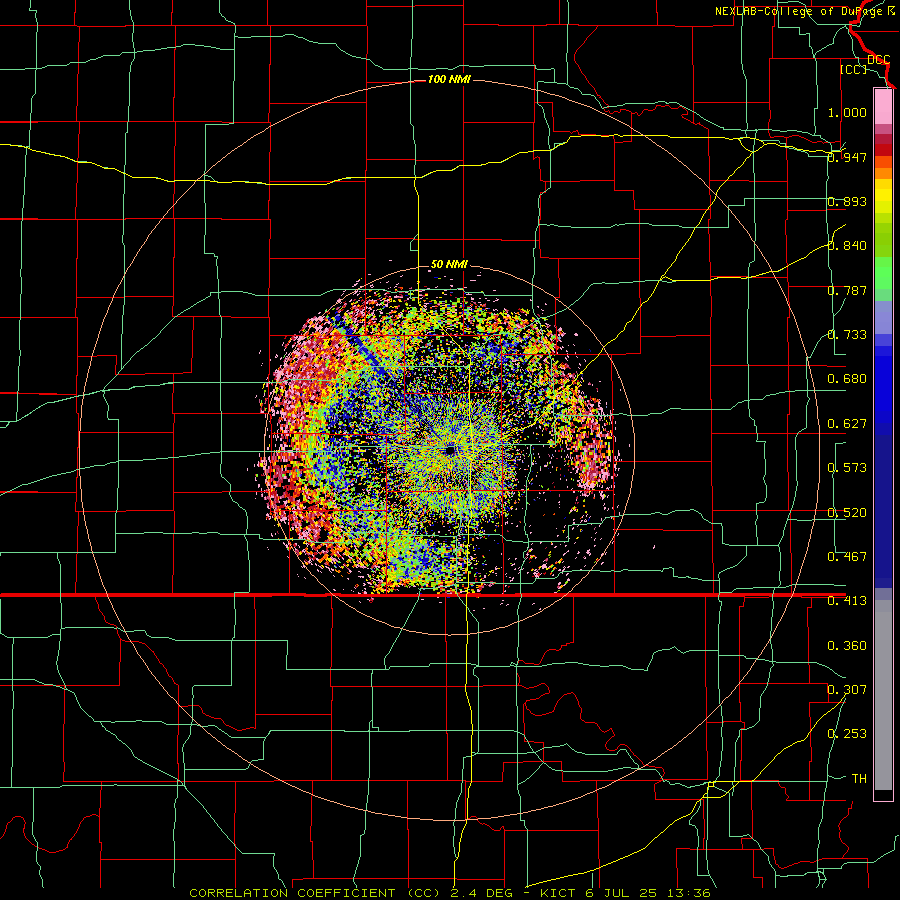
Task: Select the 0.787 scale value
Action: click(x=847, y=290)
